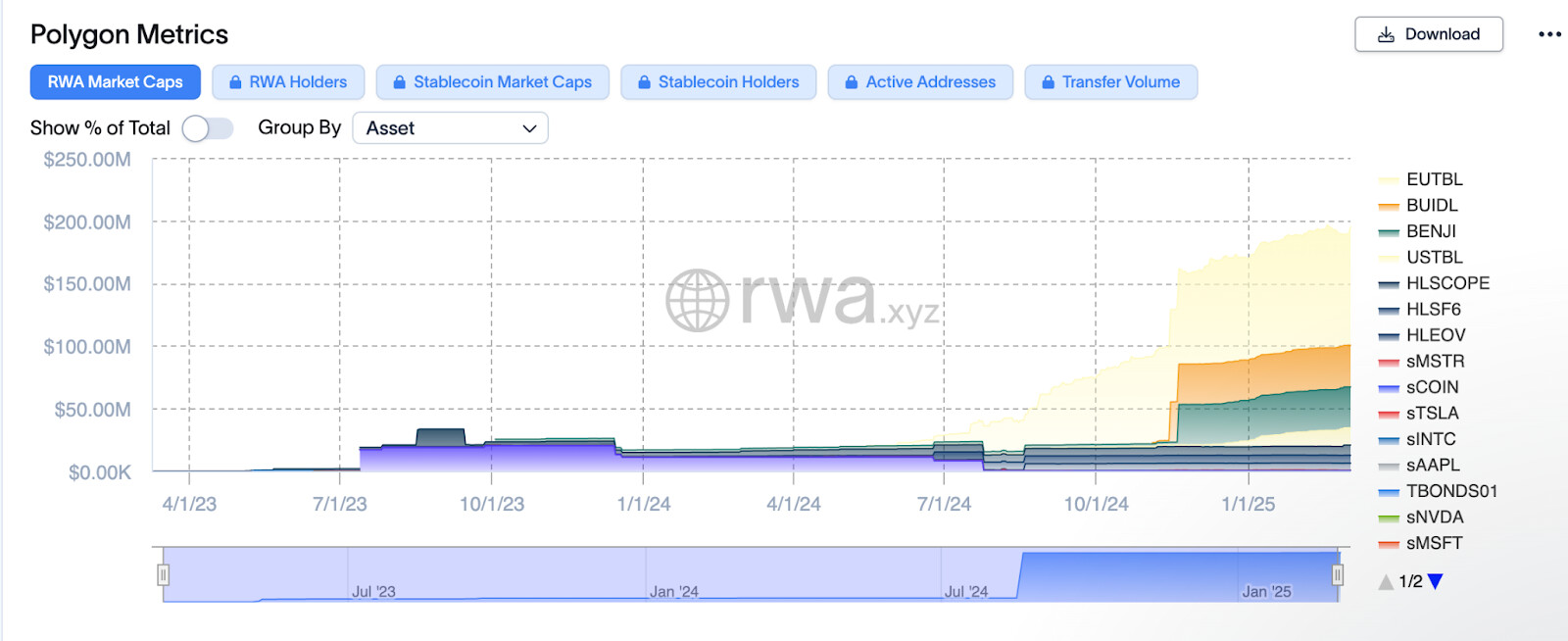
Task: Click the 1/1/25 x-axis label
Action: point(1249,505)
